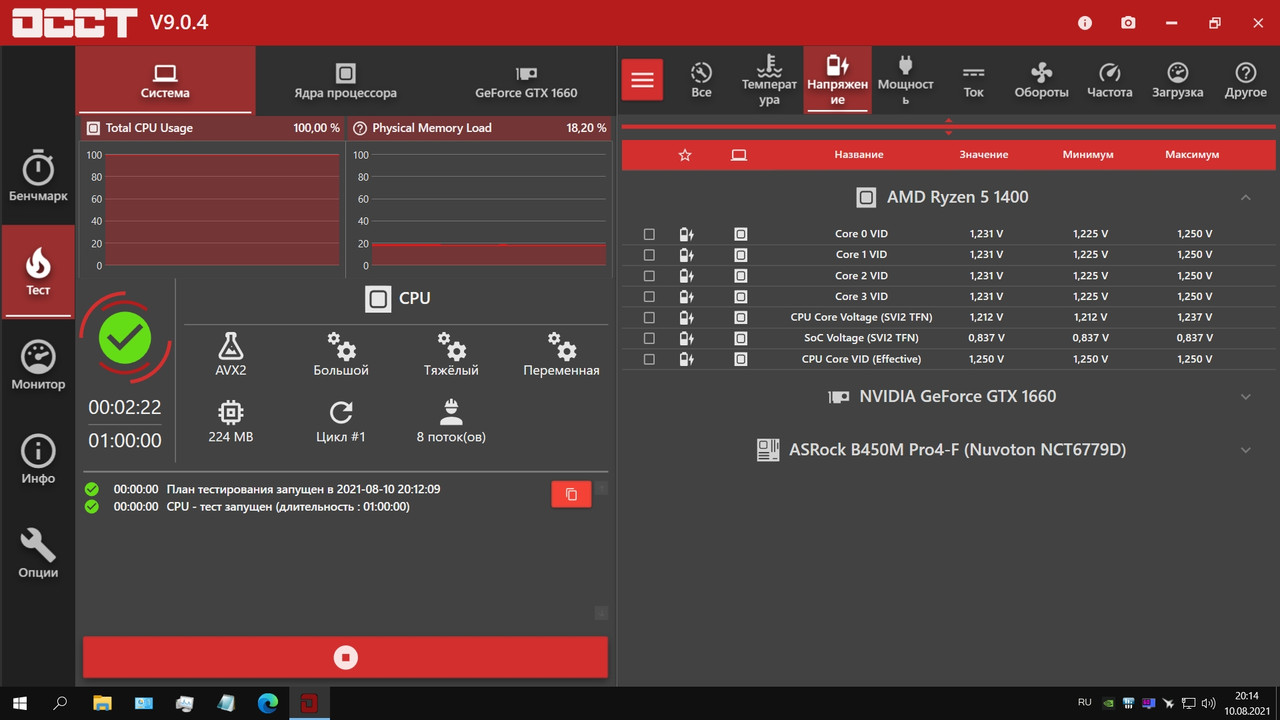Expand the ASRock B450M Pro4-F group
This screenshot has height=720, width=1280.
coord(1245,450)
